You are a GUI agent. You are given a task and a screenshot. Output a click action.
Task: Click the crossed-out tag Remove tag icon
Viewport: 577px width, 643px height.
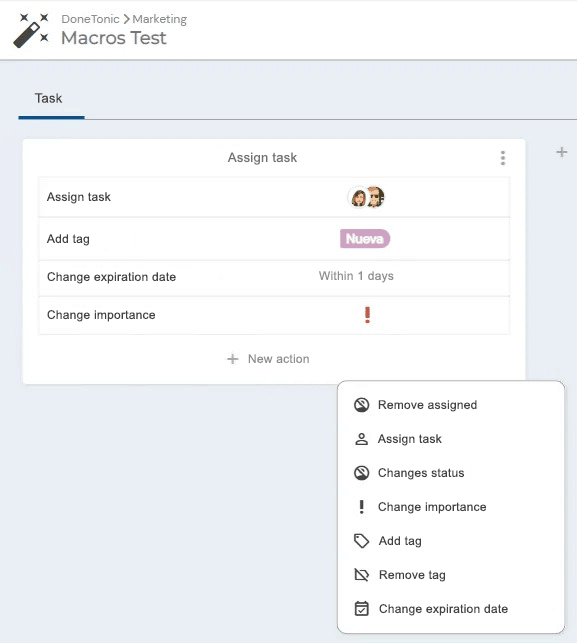[x=361, y=575]
